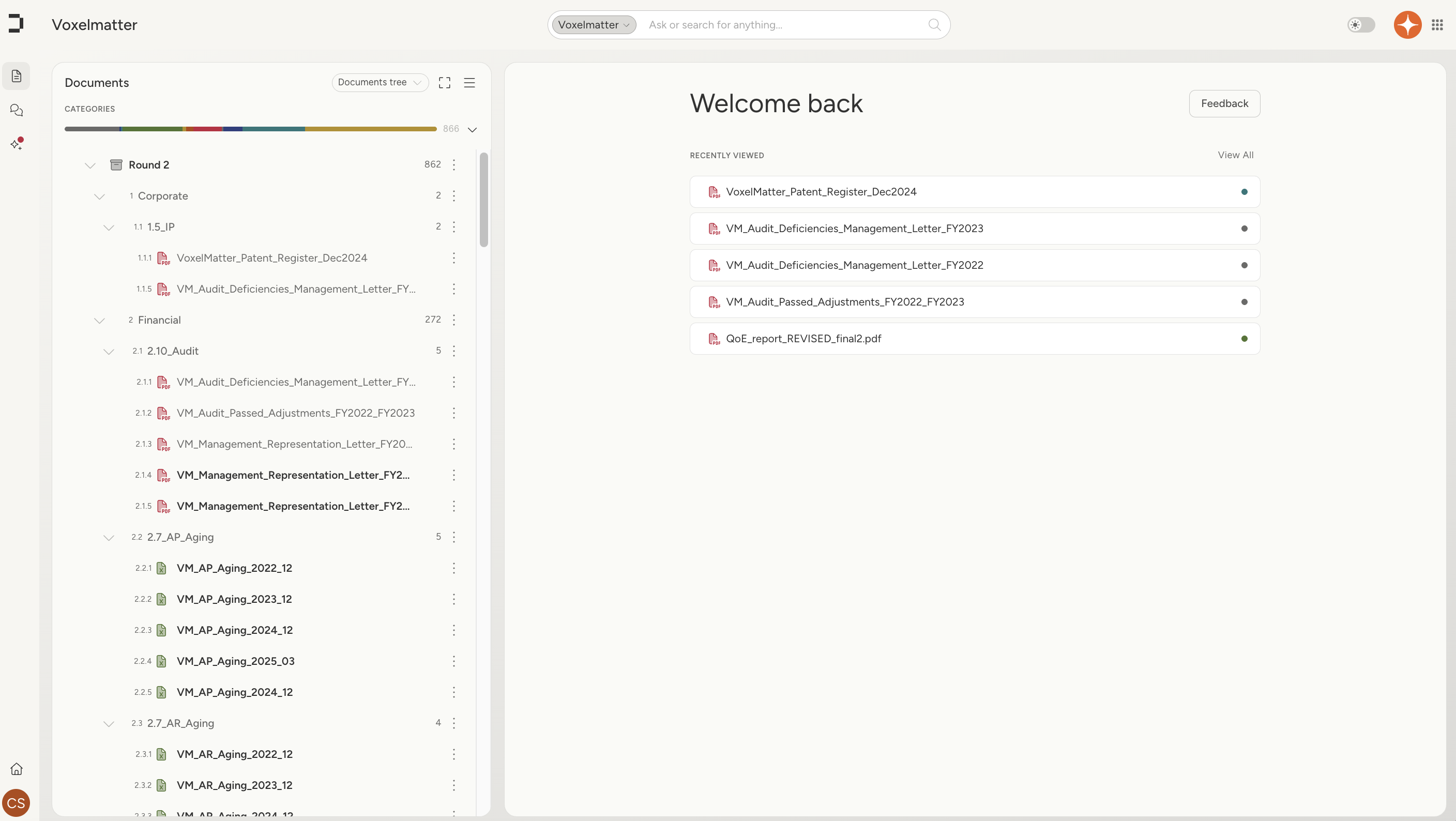This screenshot has width=1456, height=821.
Task: Open more options for 2.10_Audit folder
Action: [x=454, y=351]
